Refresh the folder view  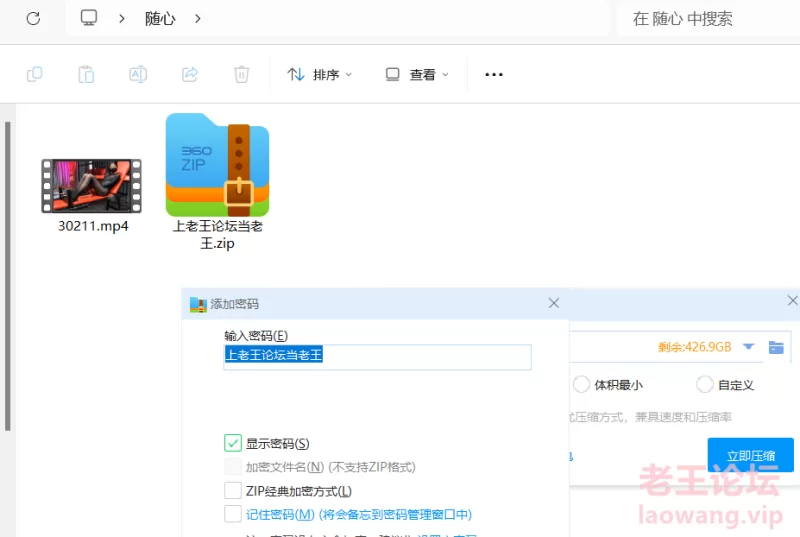33,18
